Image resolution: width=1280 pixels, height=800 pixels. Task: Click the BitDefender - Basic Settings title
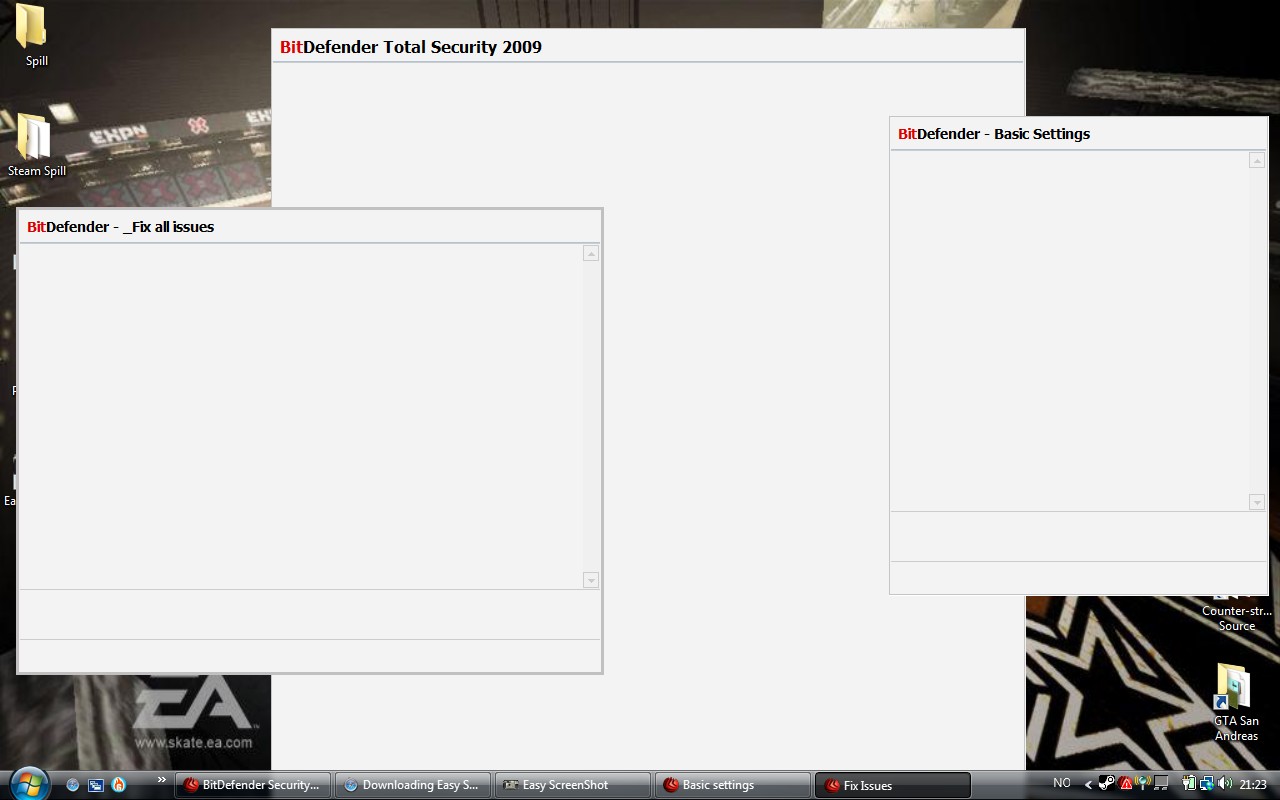(994, 134)
